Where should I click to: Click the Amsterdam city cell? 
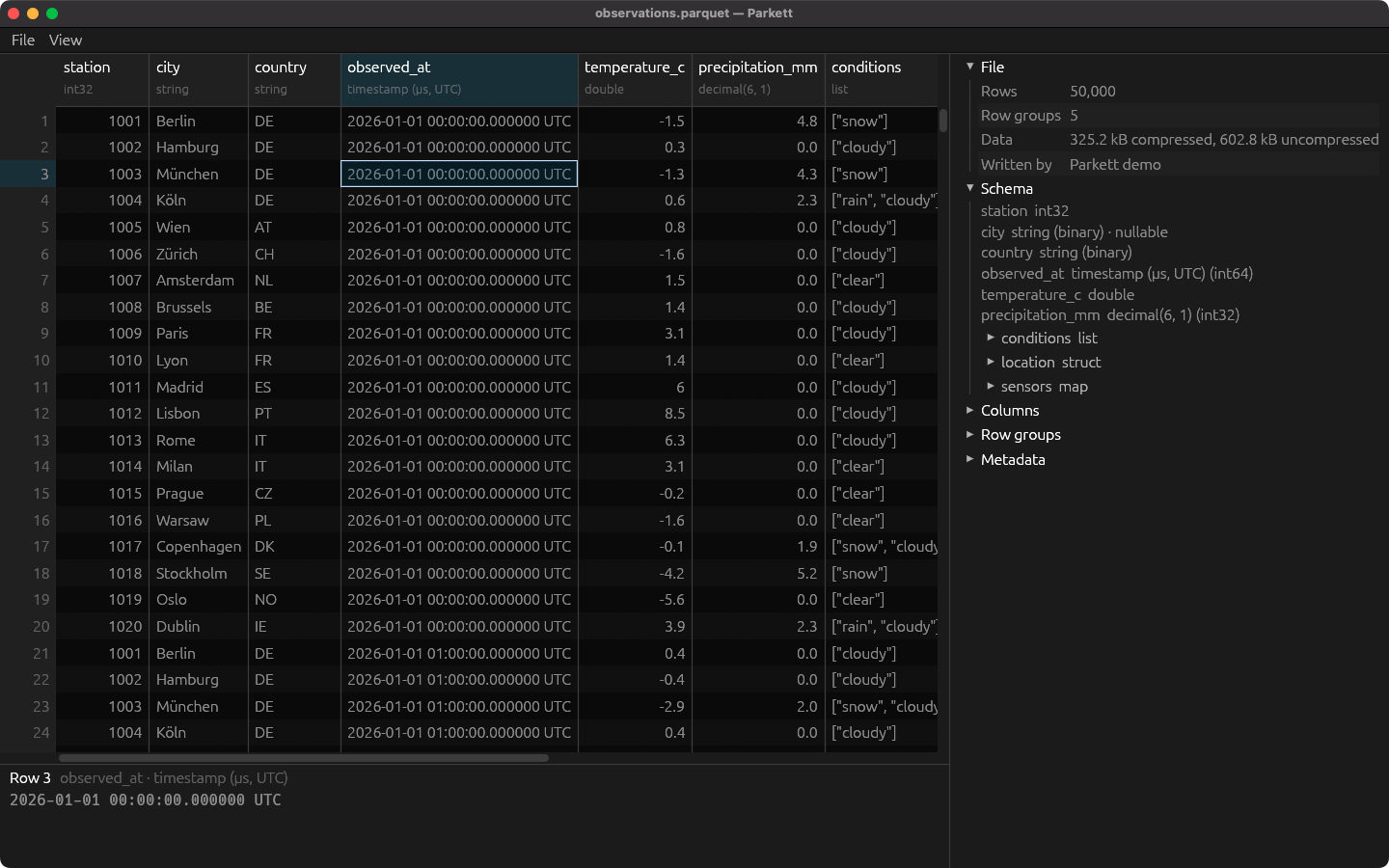tap(199, 281)
